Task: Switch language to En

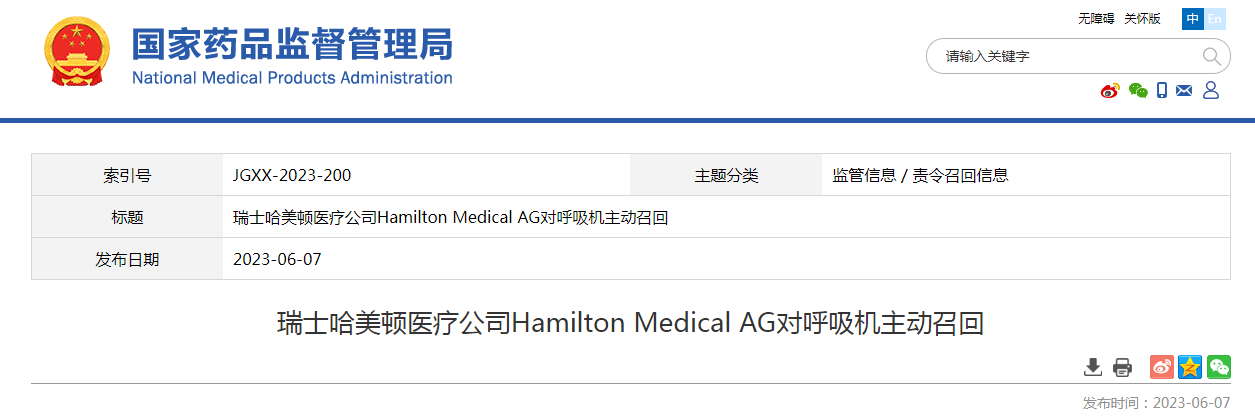Action: pos(1215,19)
